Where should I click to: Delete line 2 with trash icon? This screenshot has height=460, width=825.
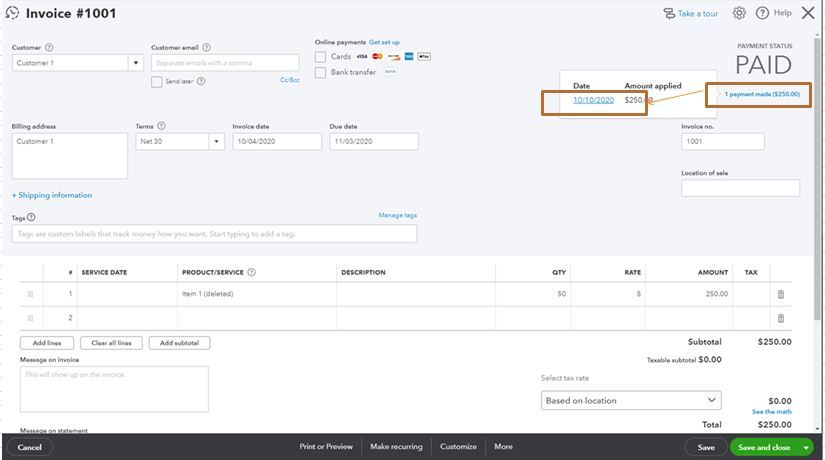781,318
